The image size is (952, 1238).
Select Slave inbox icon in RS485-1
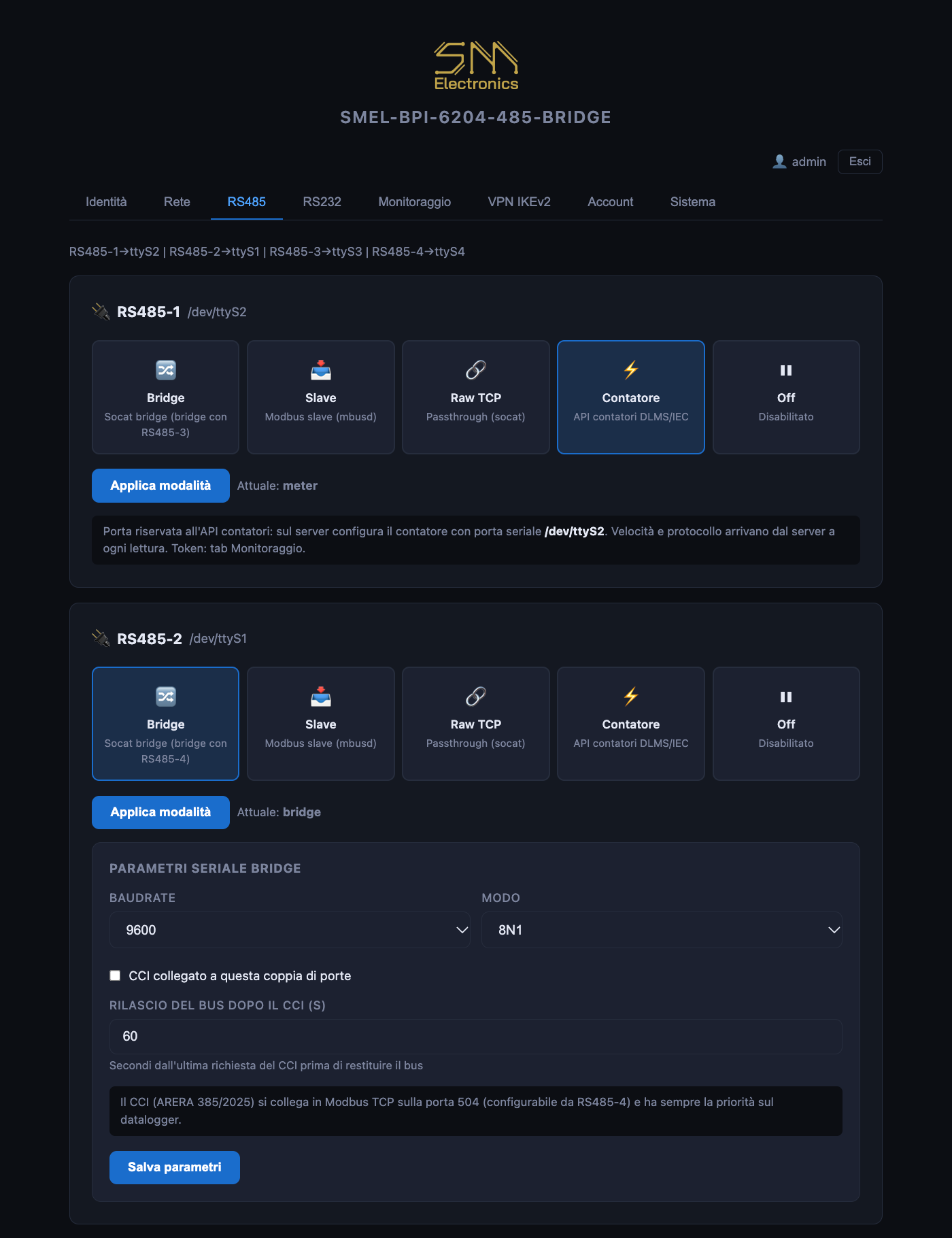coord(321,370)
